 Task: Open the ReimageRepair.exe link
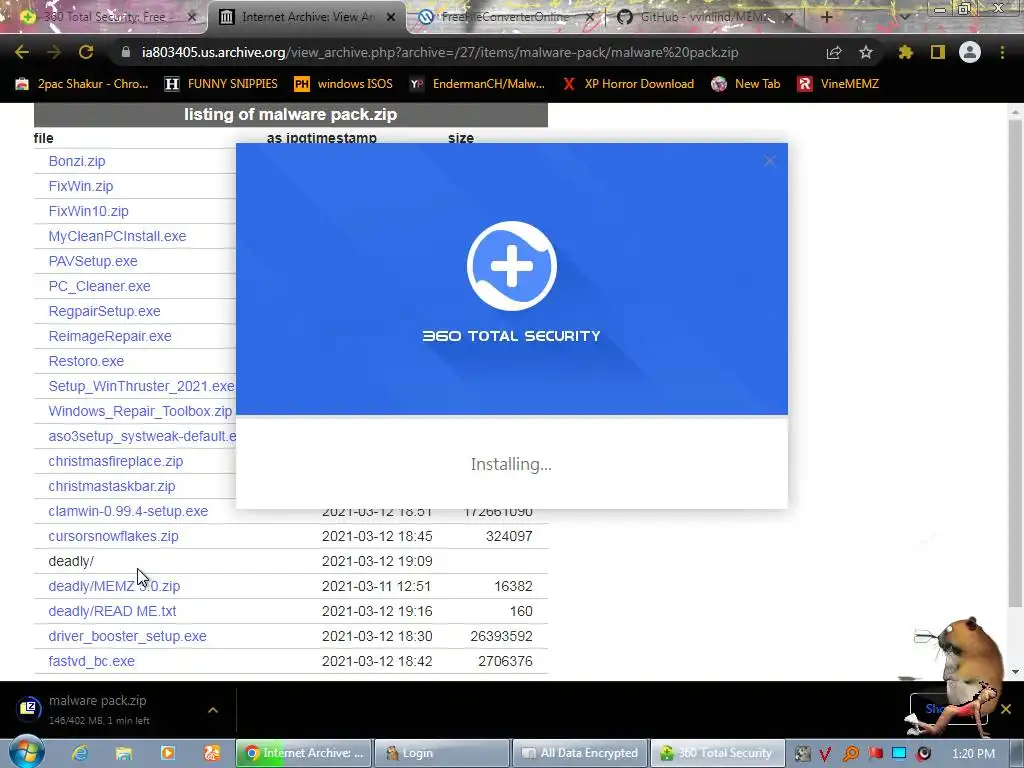point(110,336)
